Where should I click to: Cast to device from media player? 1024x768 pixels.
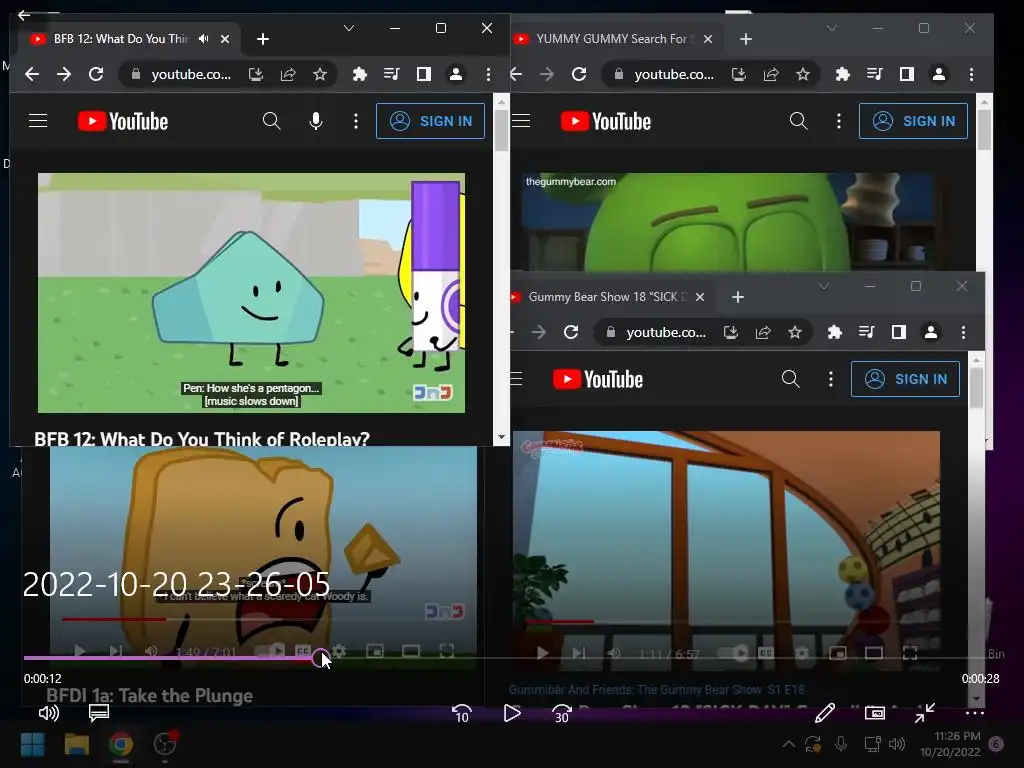(874, 713)
